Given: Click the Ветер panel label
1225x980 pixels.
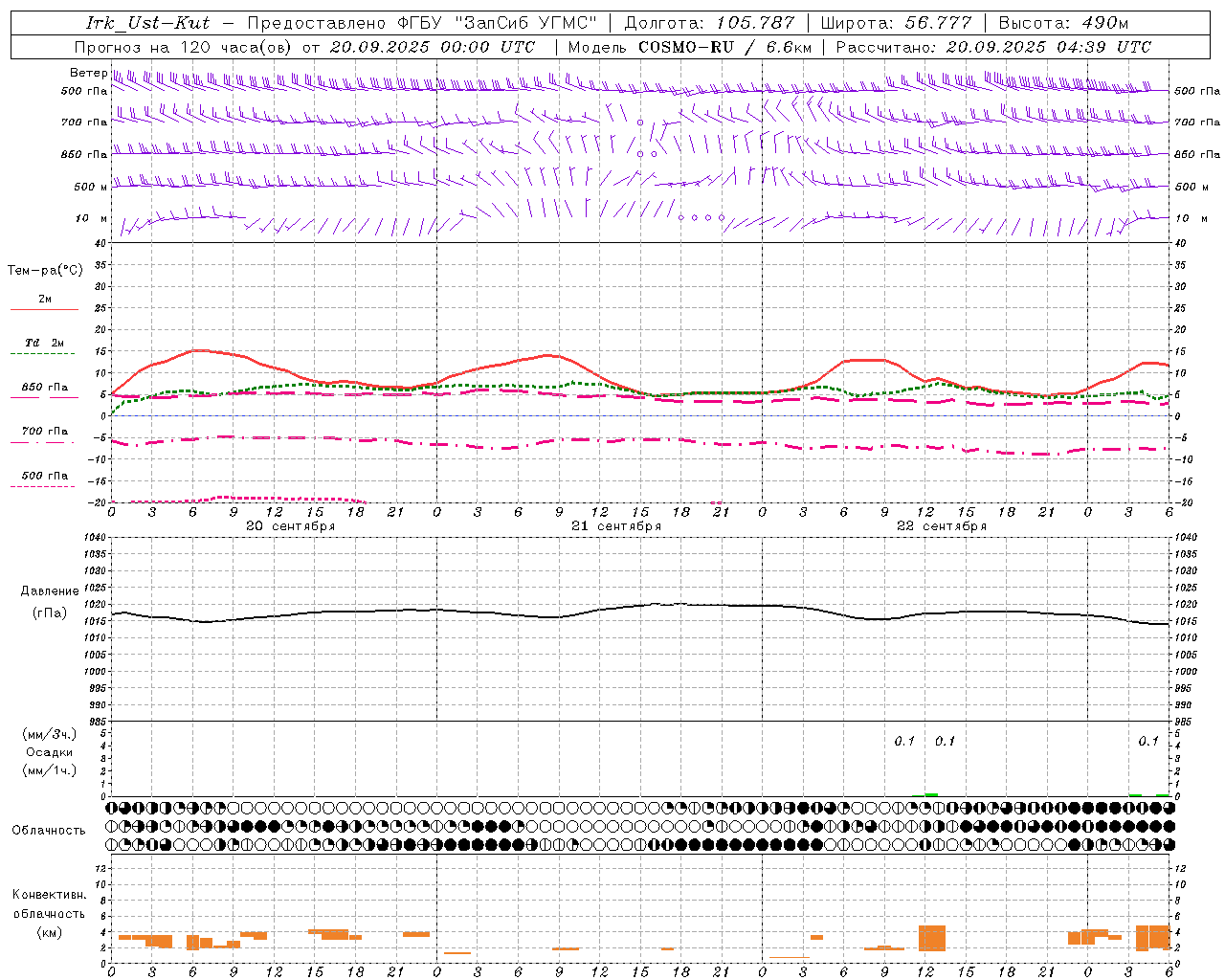Looking at the screenshot, I should click(x=88, y=73).
